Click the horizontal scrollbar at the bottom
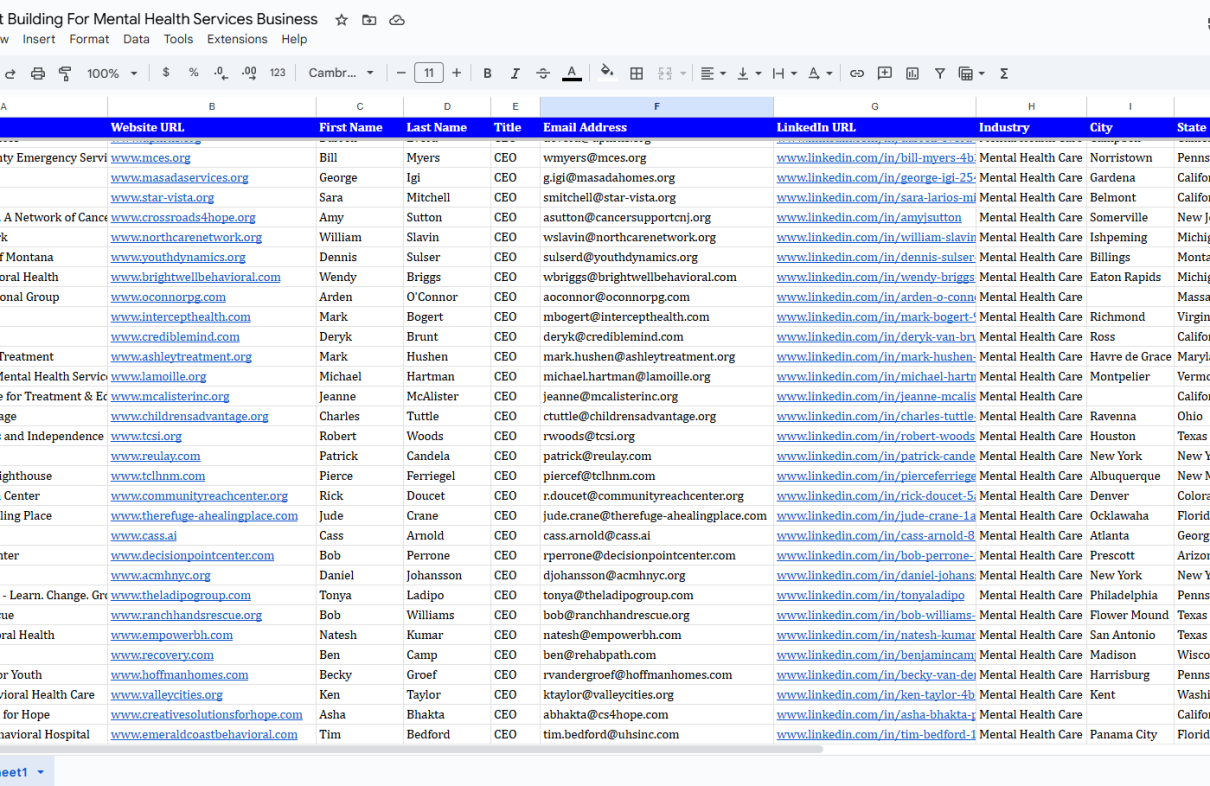Viewport: 1210px width, 786px height. click(x=411, y=748)
